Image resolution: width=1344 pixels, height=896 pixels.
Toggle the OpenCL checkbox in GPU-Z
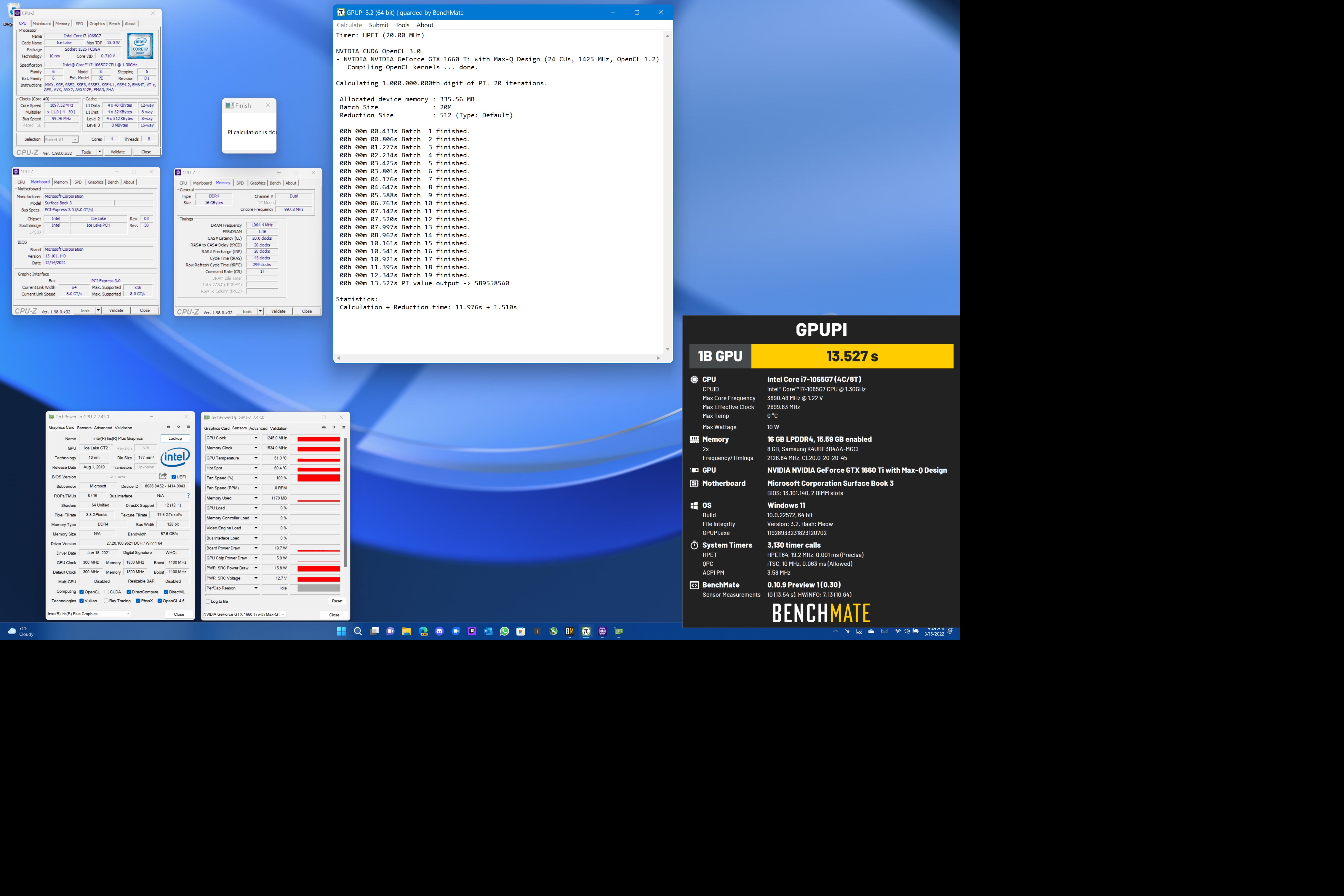pyautogui.click(x=82, y=592)
